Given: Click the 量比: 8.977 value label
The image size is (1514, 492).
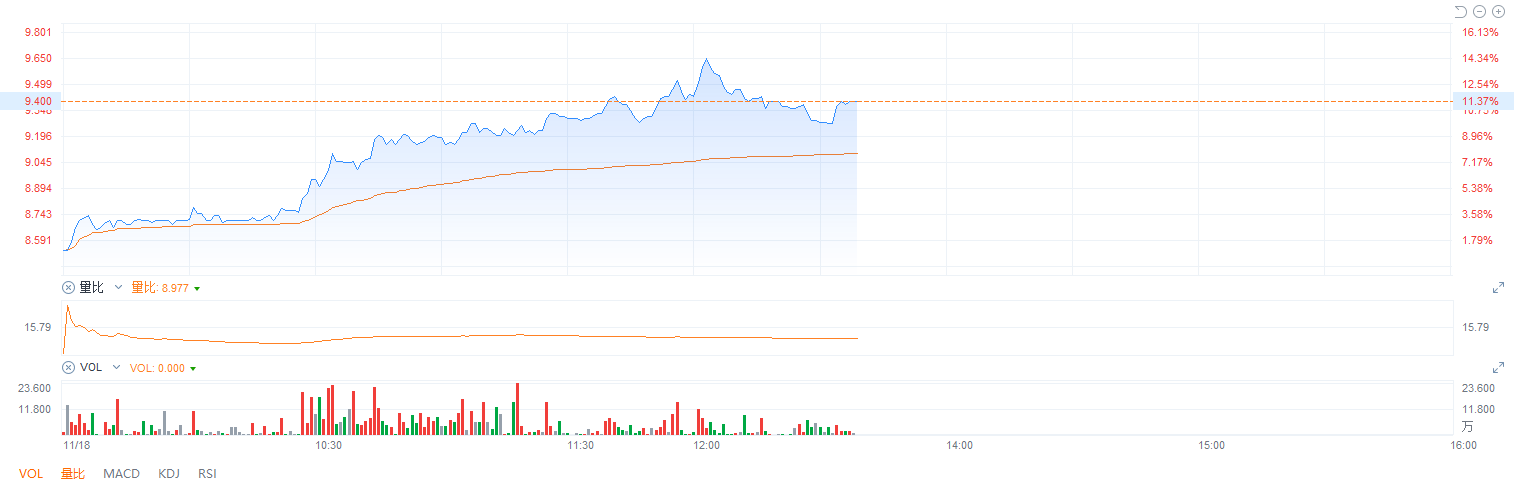Looking at the screenshot, I should click(x=160, y=288).
